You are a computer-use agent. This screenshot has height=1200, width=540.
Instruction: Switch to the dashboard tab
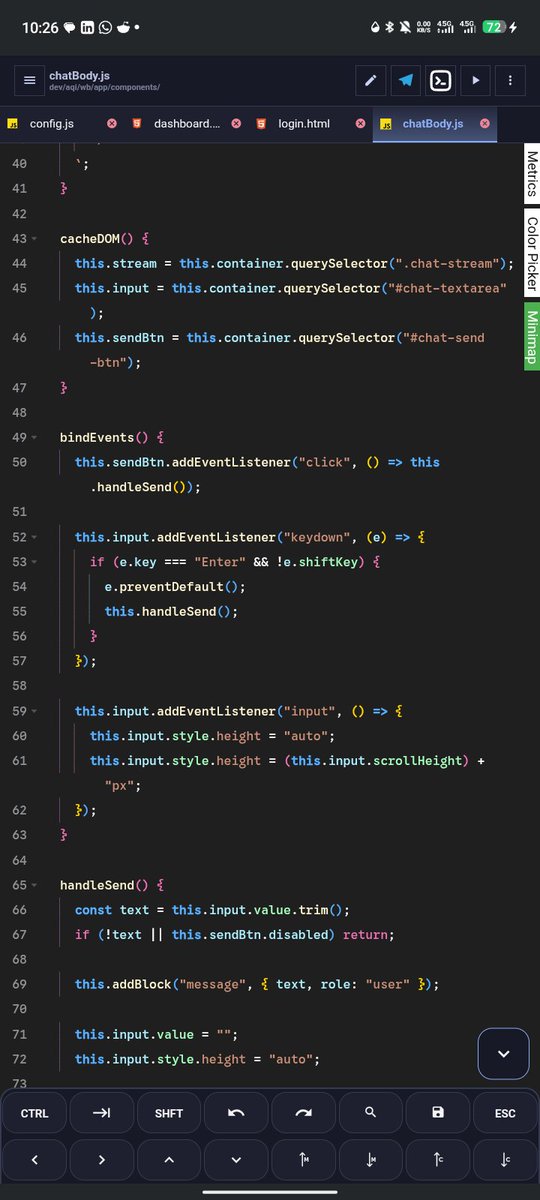click(186, 124)
